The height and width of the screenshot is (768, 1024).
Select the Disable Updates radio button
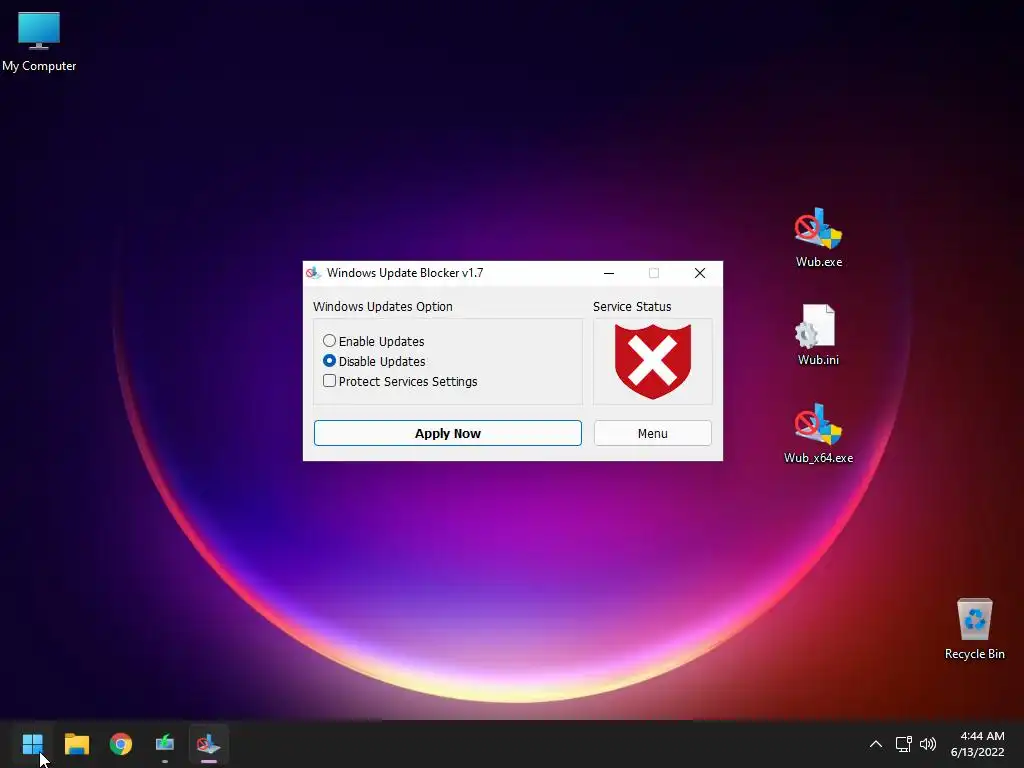(x=329, y=360)
